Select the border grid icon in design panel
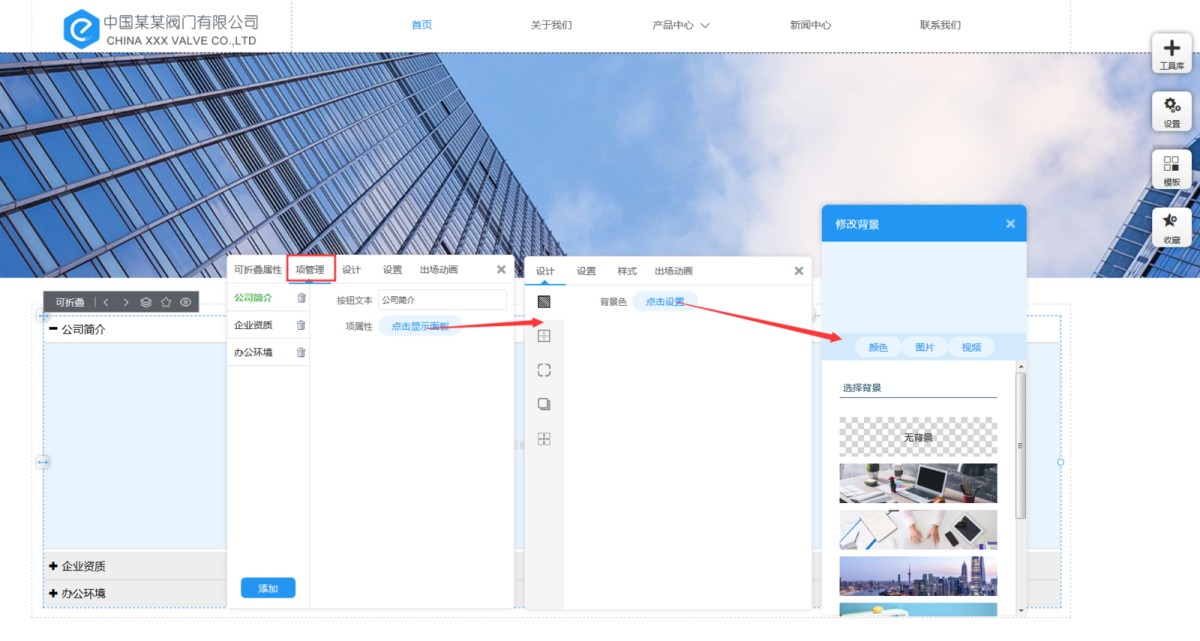The width and height of the screenshot is (1200, 641). tap(544, 336)
